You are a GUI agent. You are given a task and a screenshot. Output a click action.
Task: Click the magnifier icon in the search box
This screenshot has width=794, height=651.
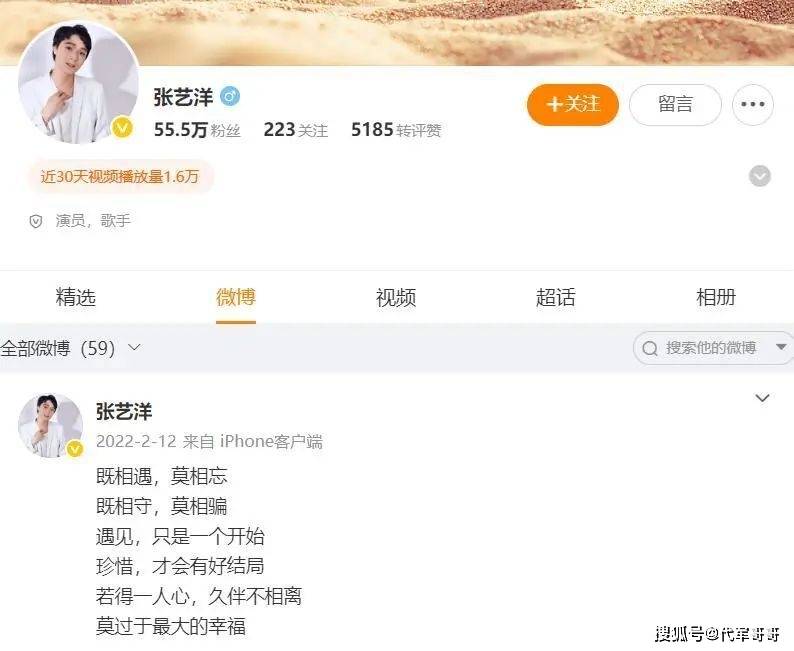click(x=650, y=348)
